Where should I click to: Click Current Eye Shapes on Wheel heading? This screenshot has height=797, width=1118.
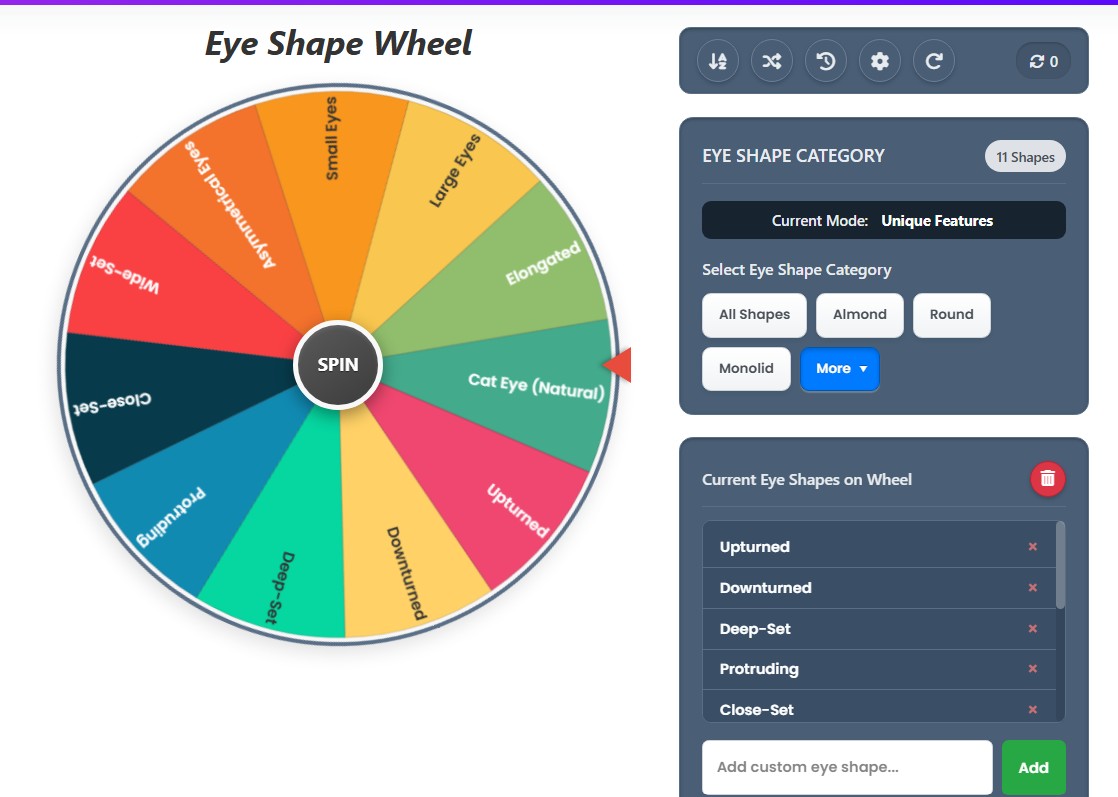click(x=806, y=480)
